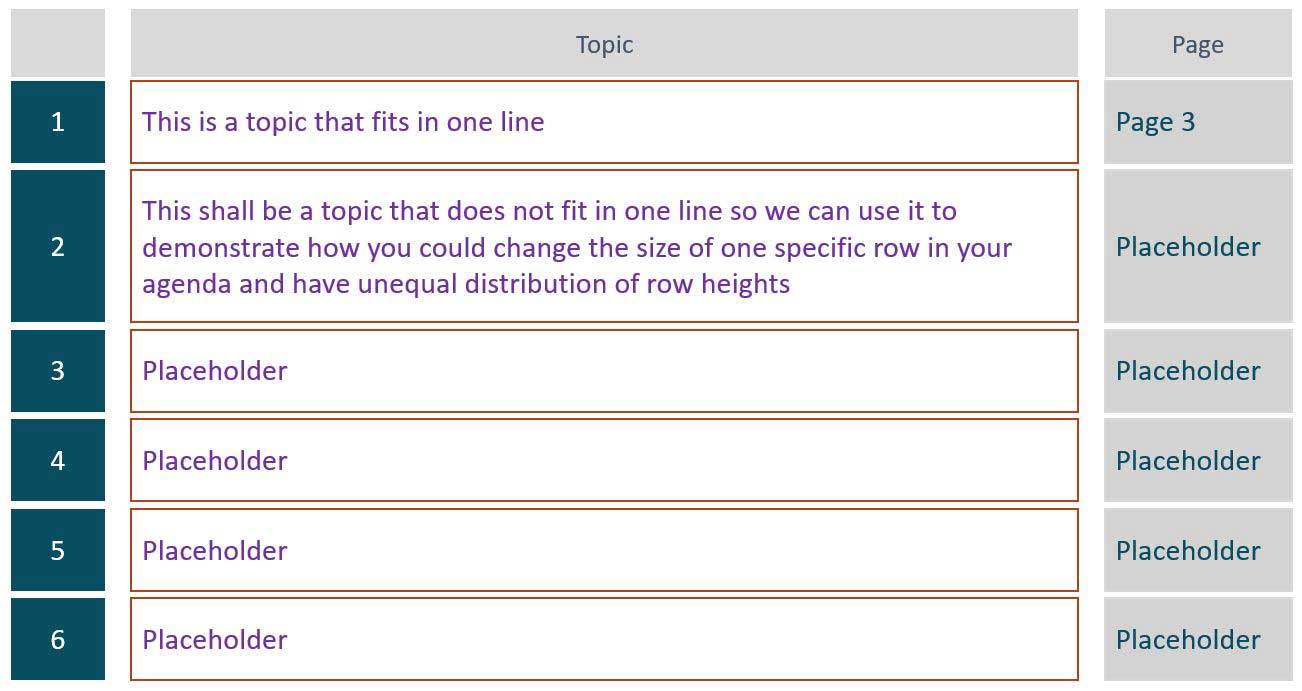Select the number 2 row cell
This screenshot has width=1302, height=691.
coord(58,246)
